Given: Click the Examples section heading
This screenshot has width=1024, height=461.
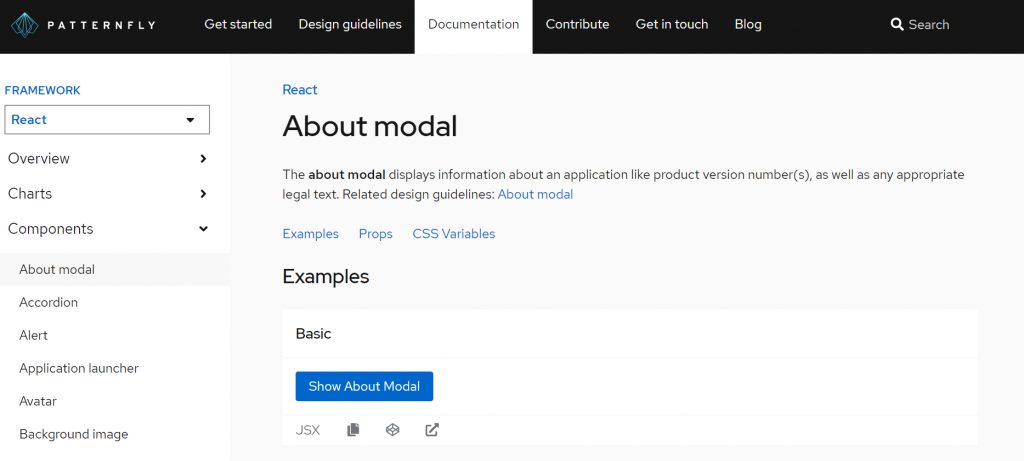Looking at the screenshot, I should (x=326, y=276).
